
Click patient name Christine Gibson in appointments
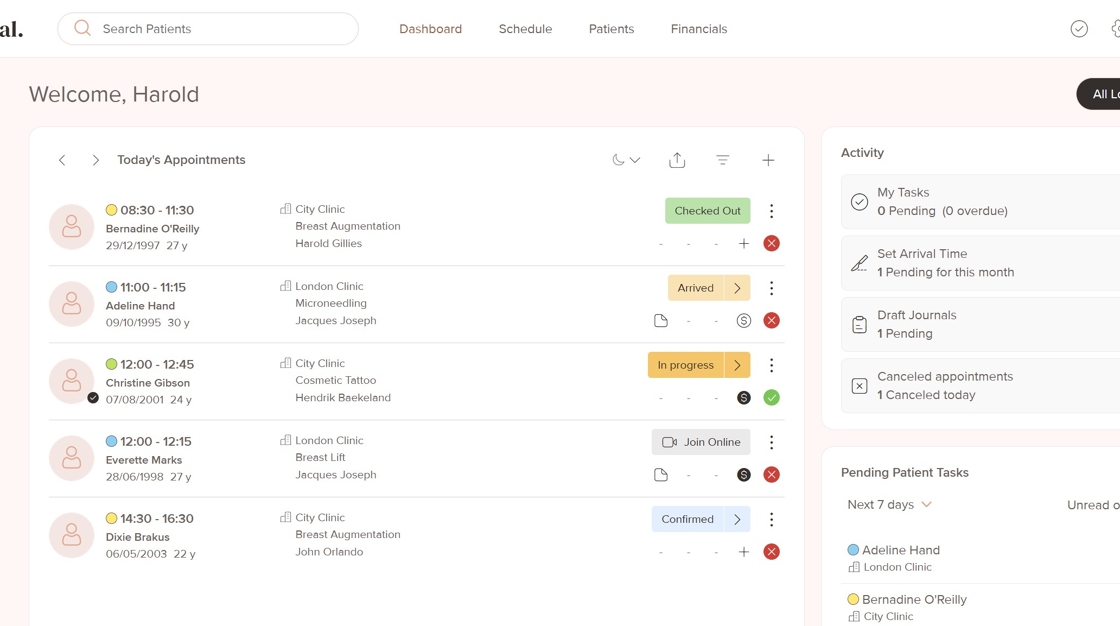pos(148,383)
